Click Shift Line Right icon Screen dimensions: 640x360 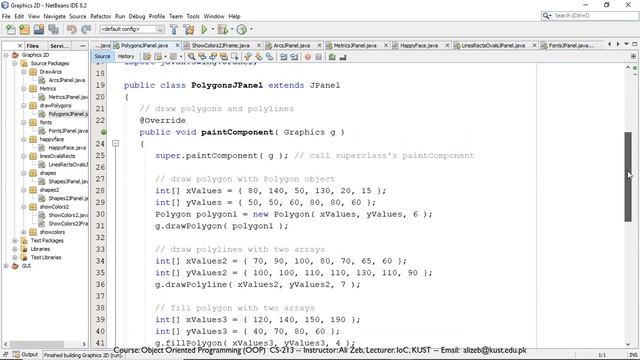[x=294, y=57]
